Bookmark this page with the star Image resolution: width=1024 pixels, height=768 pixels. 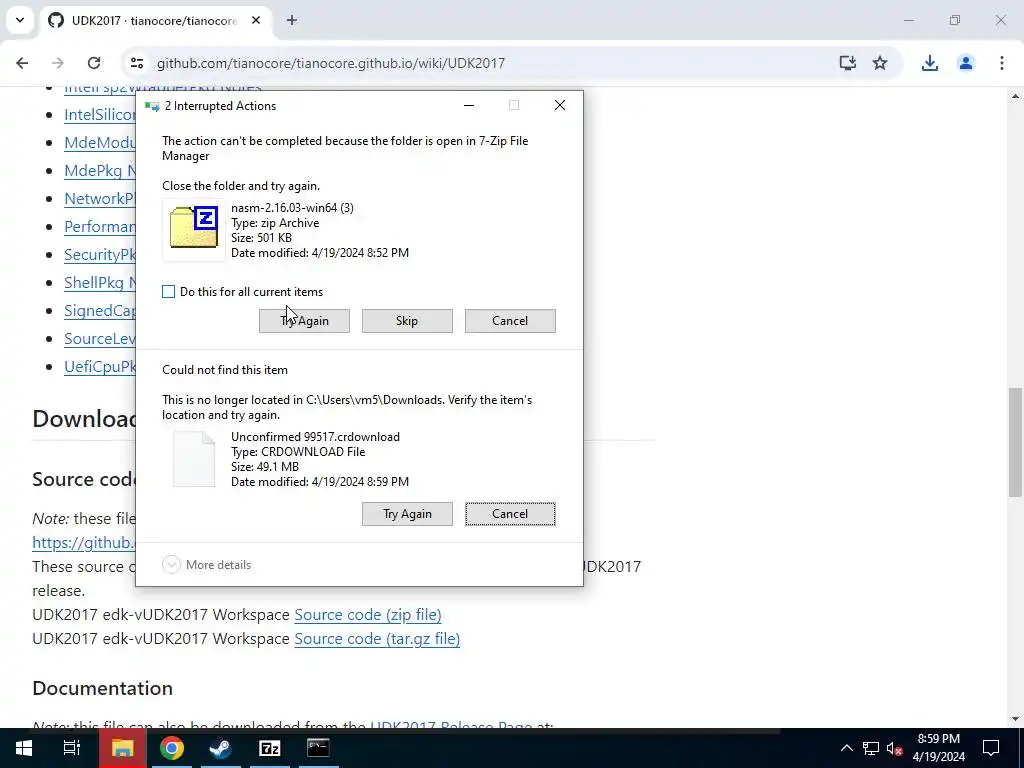tap(880, 63)
